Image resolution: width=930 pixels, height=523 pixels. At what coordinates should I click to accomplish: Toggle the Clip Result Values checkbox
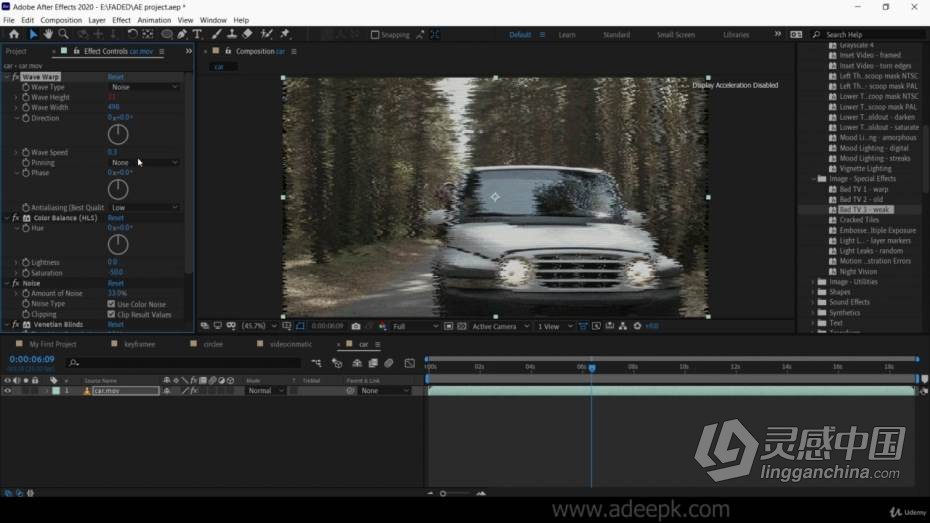[111, 314]
